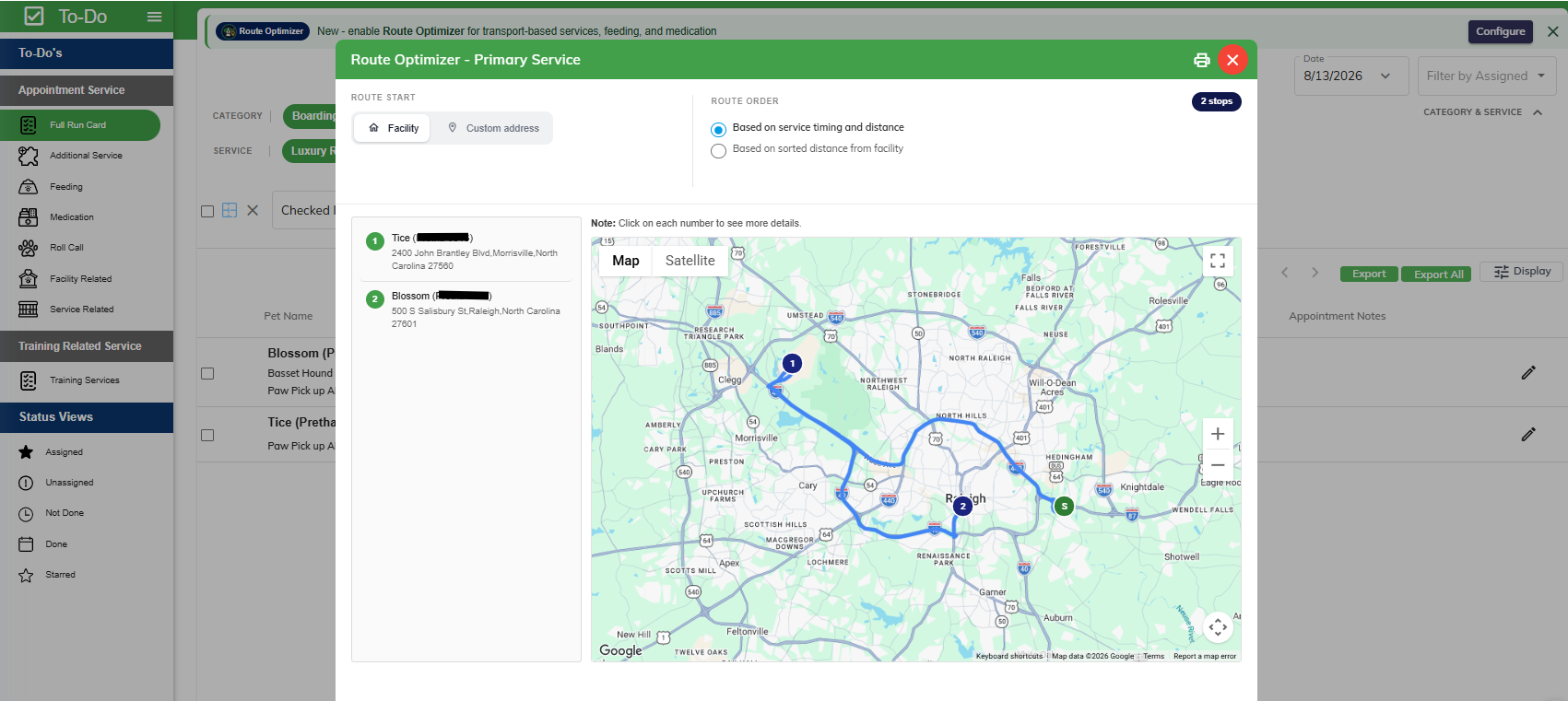Print the route using the printer icon
The image size is (1568, 701).
pyautogui.click(x=1201, y=60)
